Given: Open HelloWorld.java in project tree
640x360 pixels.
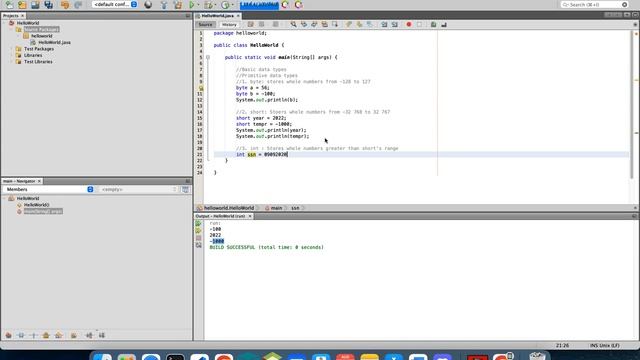Looking at the screenshot, I should pos(54,42).
